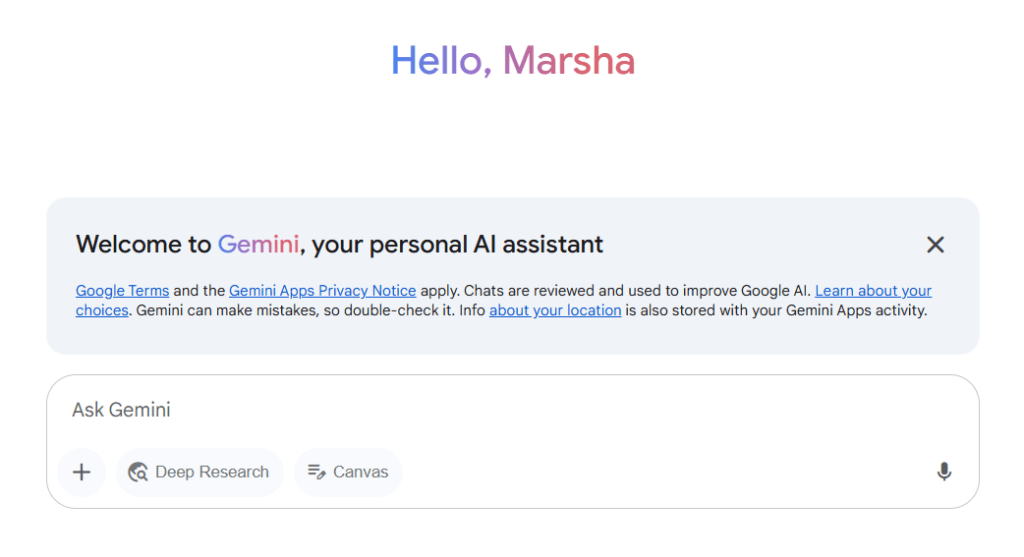The height and width of the screenshot is (557, 1024).
Task: Follow the Learn about your choices link
Action: point(873,291)
